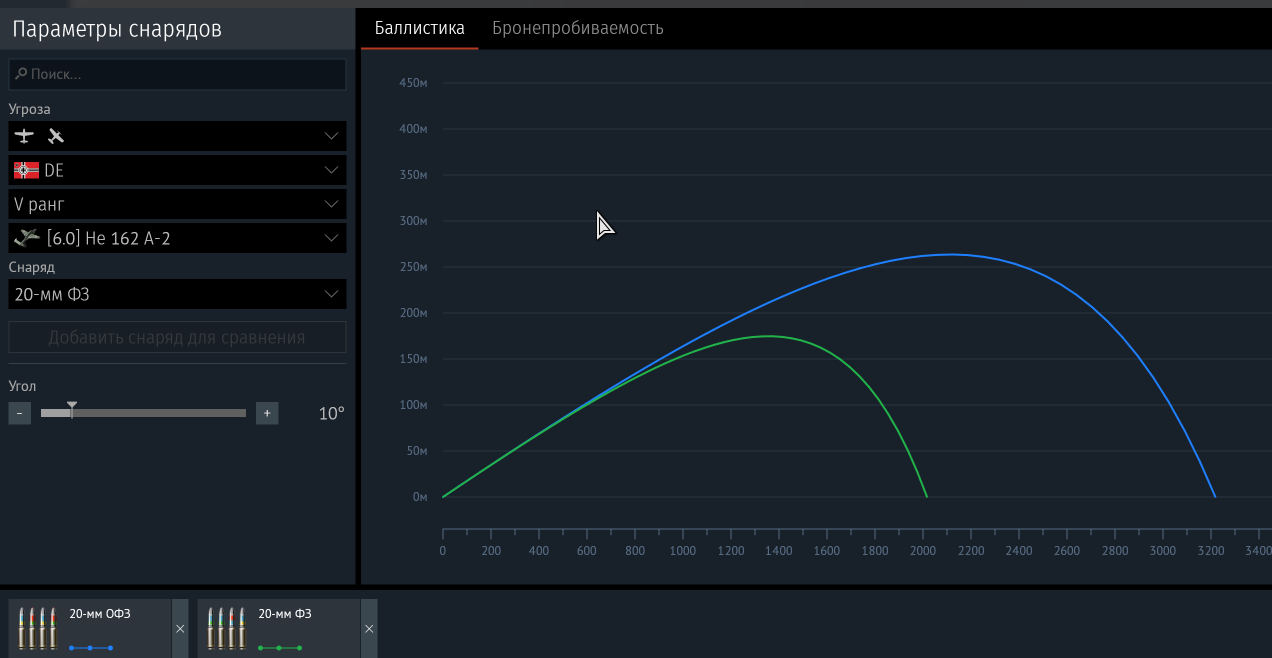Click the 20-мм ФЗ ammo belt image
1272x658 pixels.
227,629
